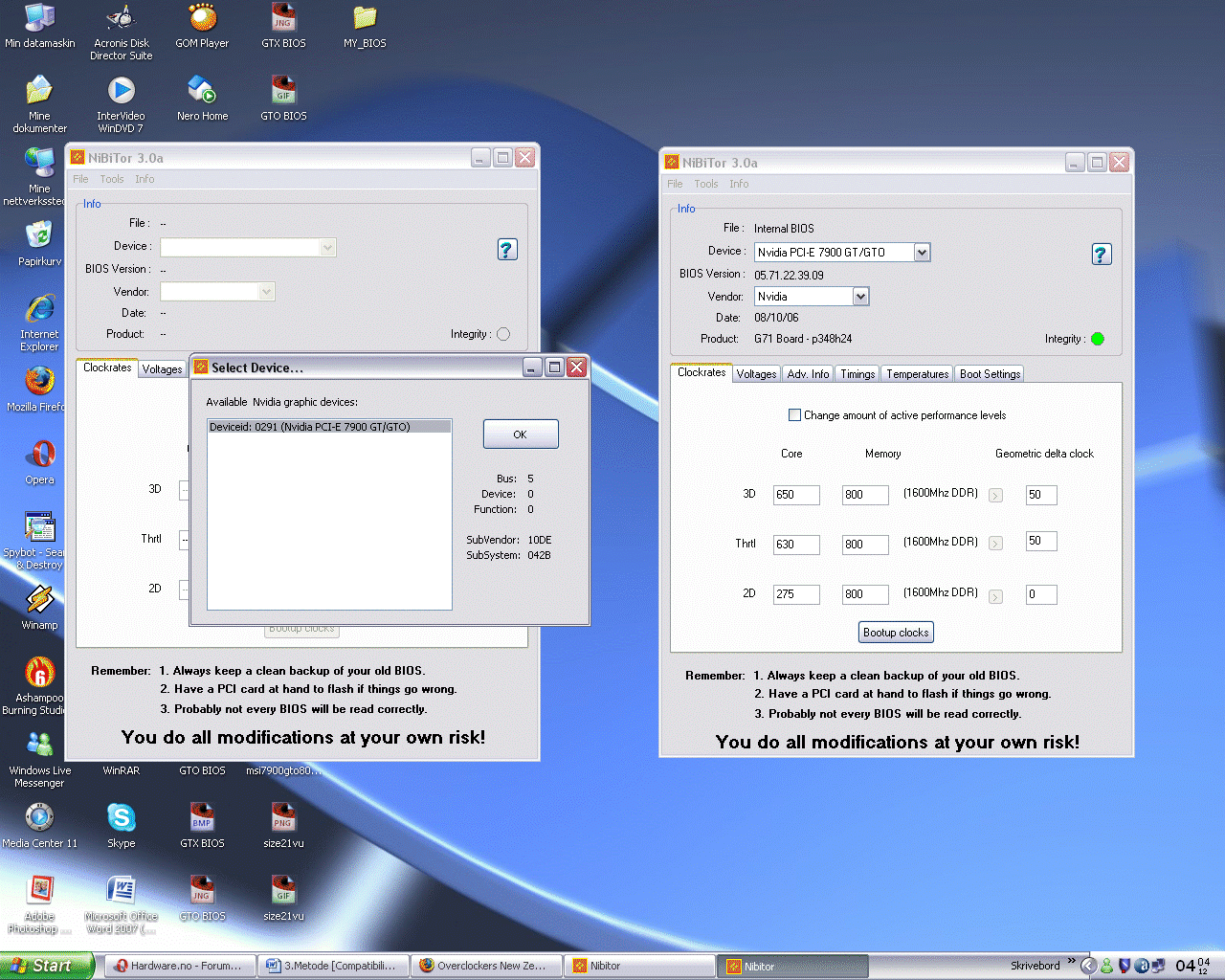1225x980 pixels.
Task: Switch to 3.Metode Word document in taskbar
Action: point(333,966)
